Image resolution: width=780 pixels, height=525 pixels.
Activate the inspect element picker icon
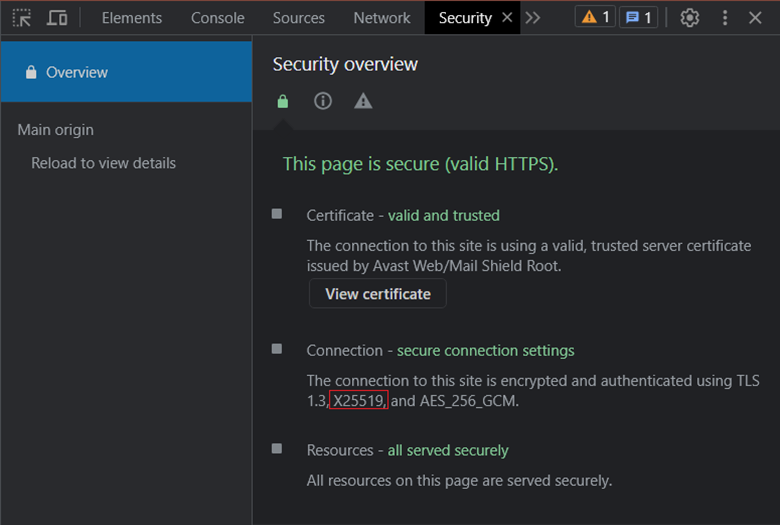pyautogui.click(x=22, y=18)
